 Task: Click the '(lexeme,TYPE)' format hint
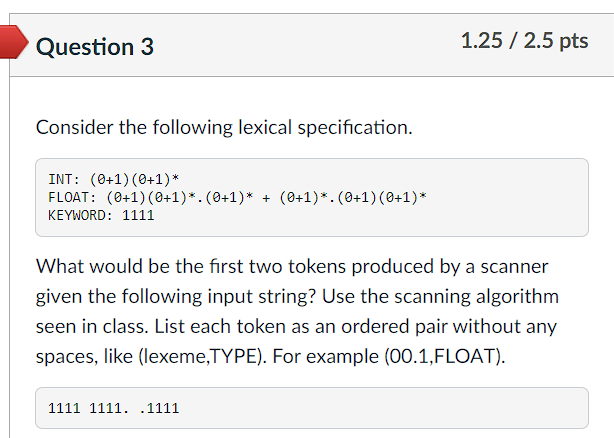point(200,357)
